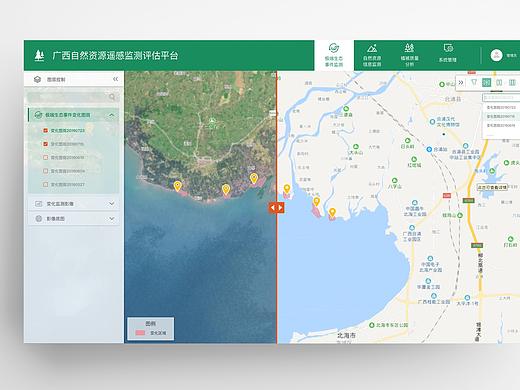This screenshot has height=390, width=520.
Task: Check the fifth 变化图斑 layer checkbox
Action: click(x=46, y=184)
